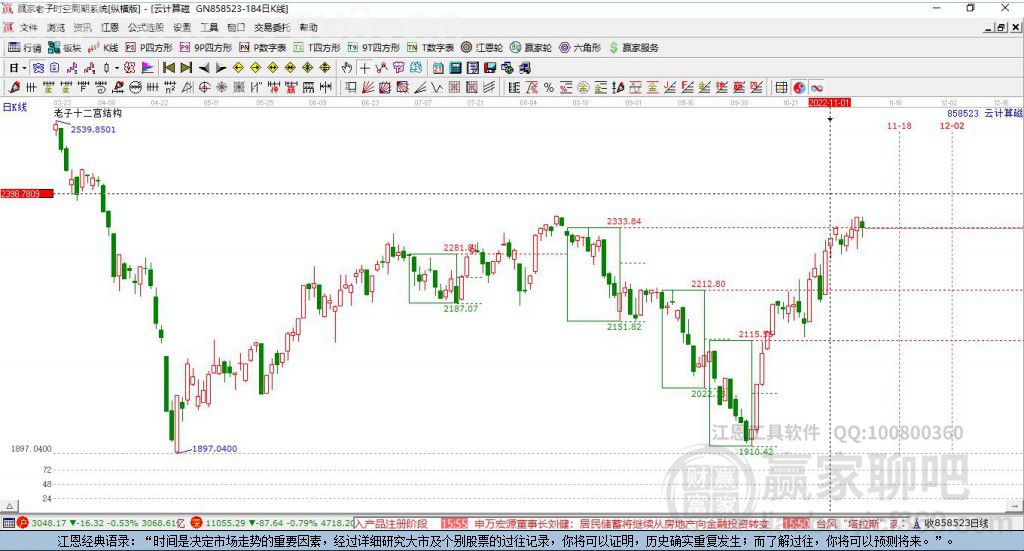
Task: Click the 858523 云计算 stock code label
Action: coord(985,114)
